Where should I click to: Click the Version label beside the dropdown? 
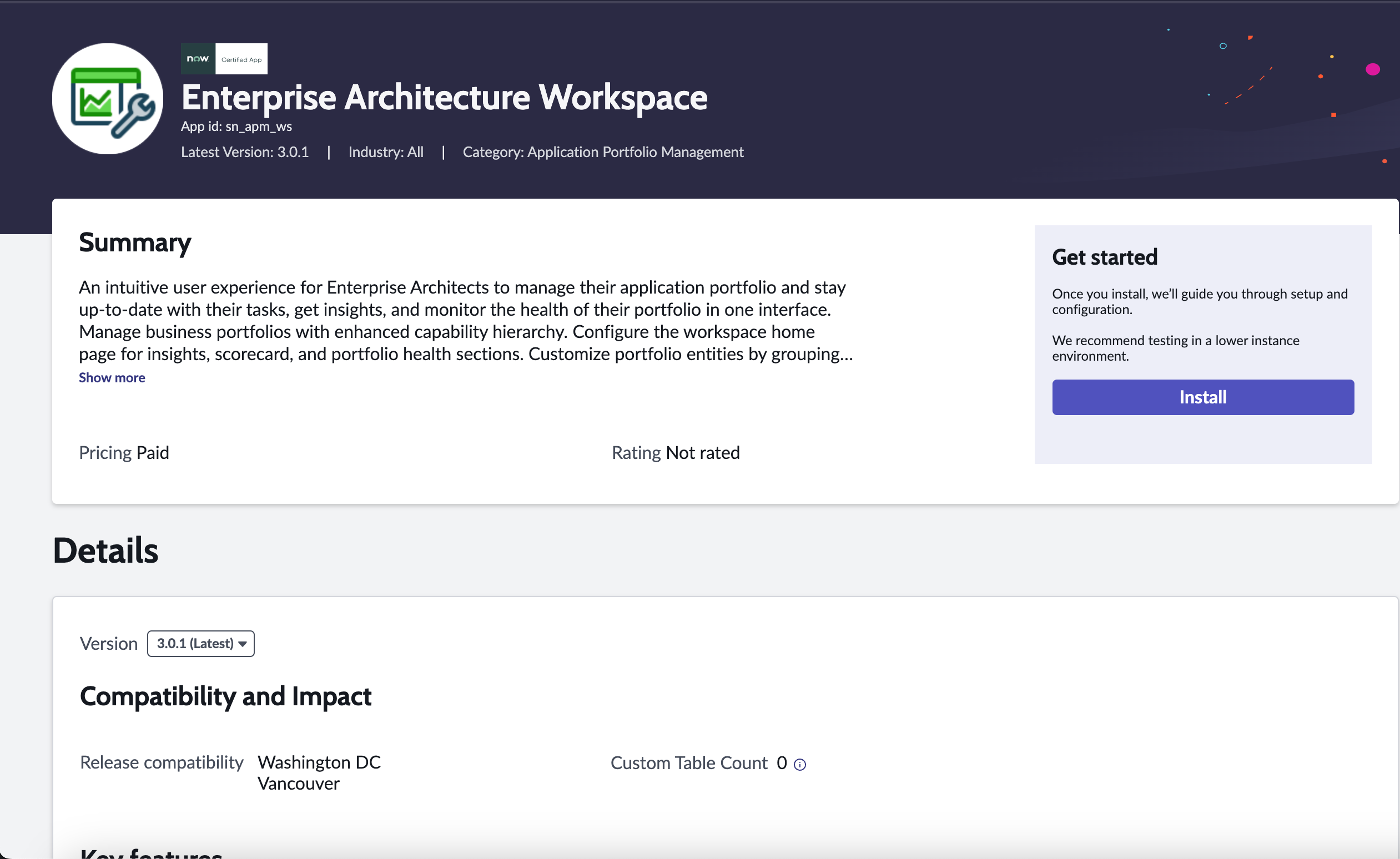(x=108, y=644)
